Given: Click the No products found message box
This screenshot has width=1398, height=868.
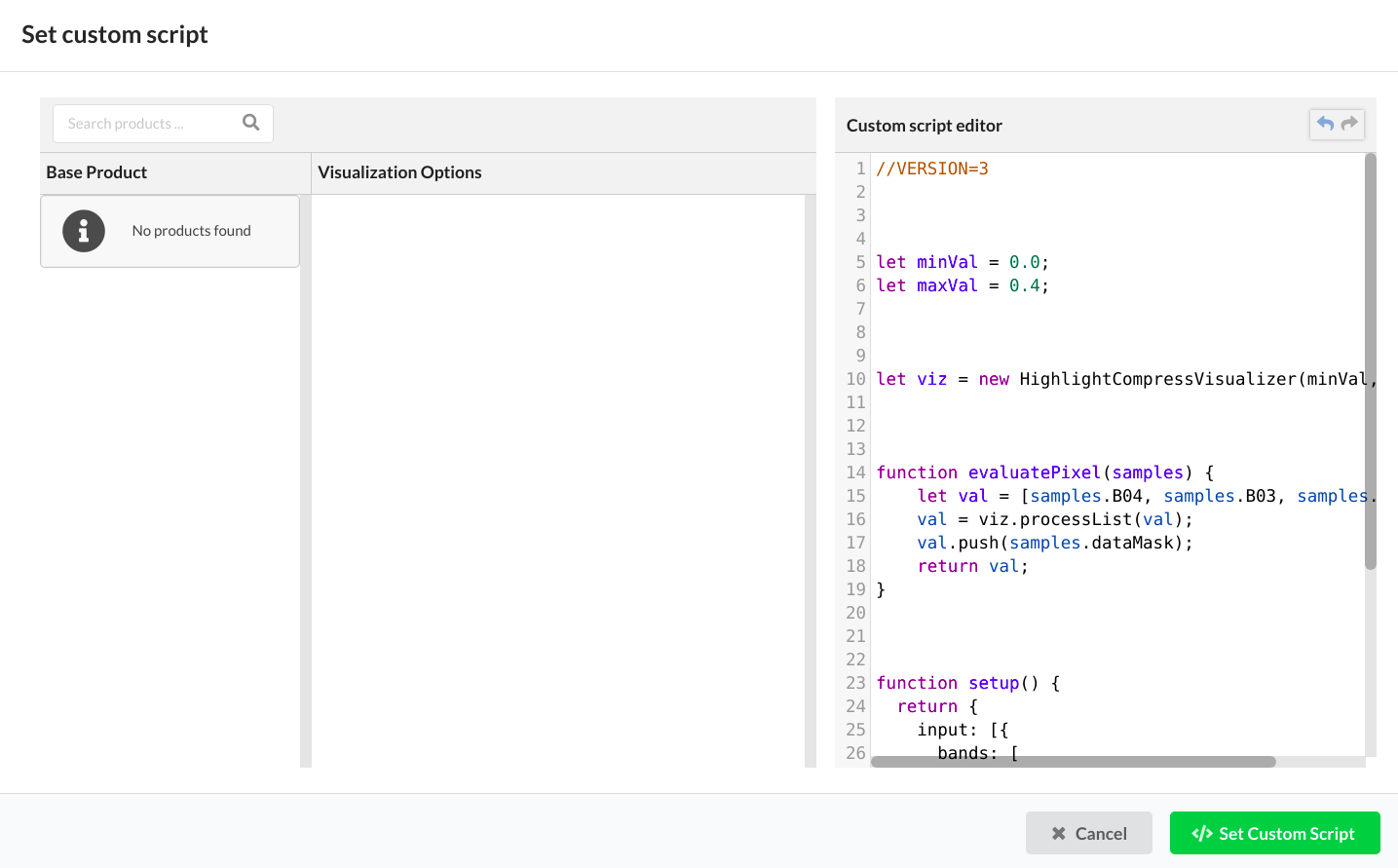Looking at the screenshot, I should tap(170, 231).
